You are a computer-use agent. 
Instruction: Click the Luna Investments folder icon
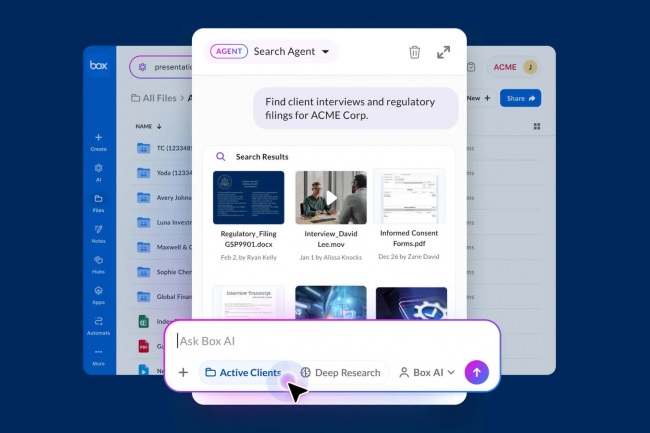click(143, 223)
